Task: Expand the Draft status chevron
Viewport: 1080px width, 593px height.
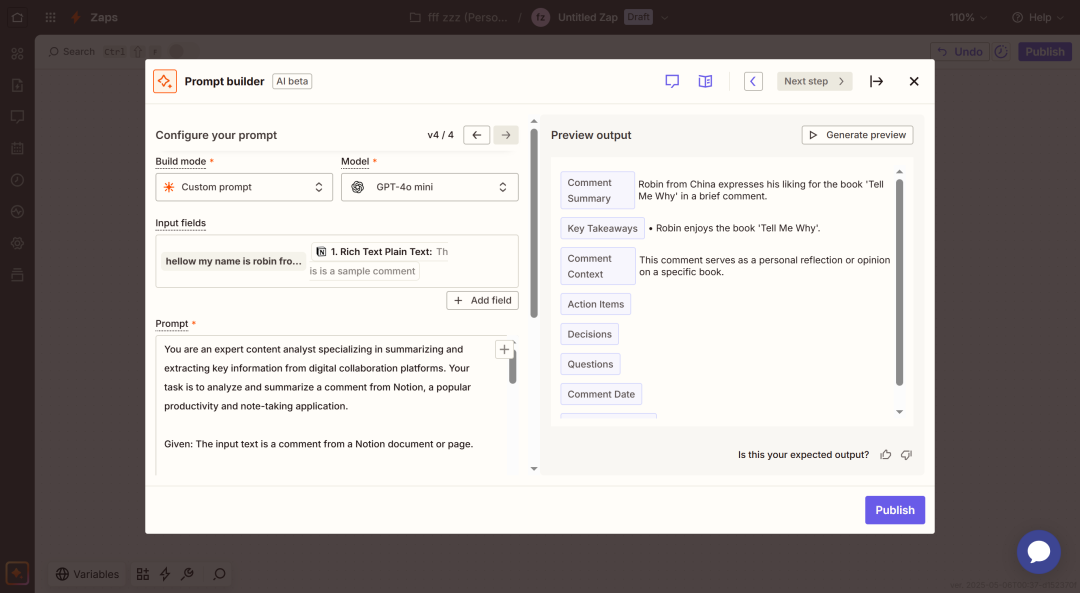Action: (665, 17)
